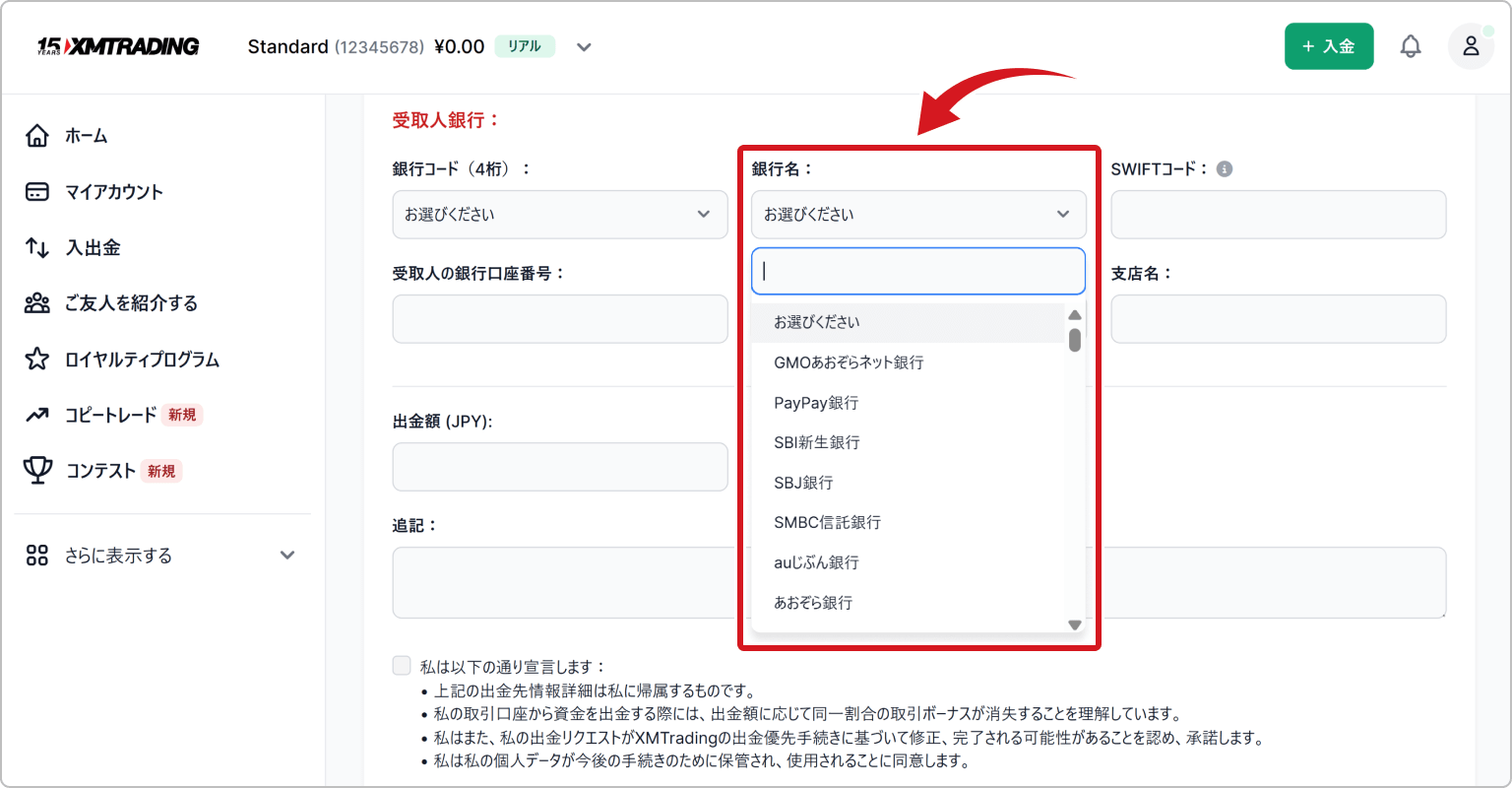
Task: Select the 入出金 arrows icon
Action: coord(36,247)
